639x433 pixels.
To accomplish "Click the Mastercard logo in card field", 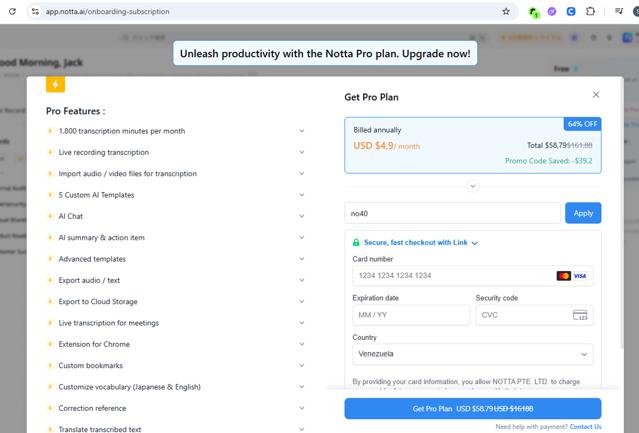I will pyautogui.click(x=564, y=276).
